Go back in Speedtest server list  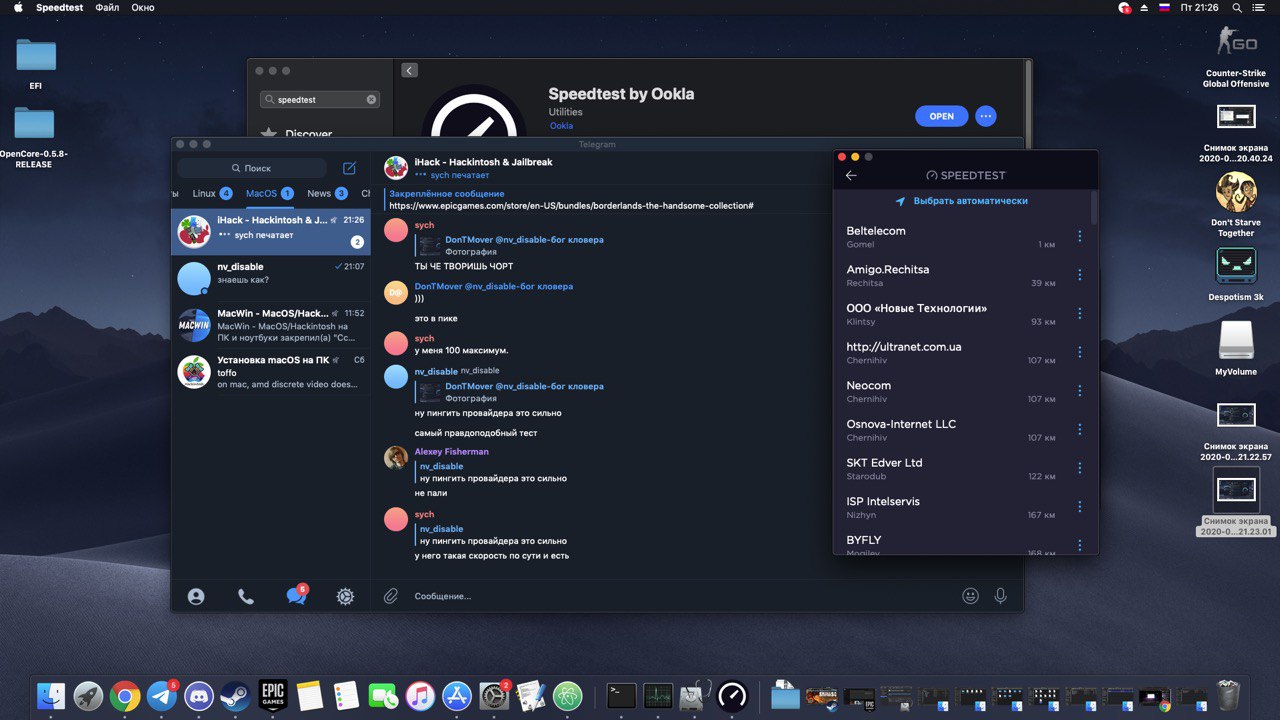pyautogui.click(x=851, y=175)
